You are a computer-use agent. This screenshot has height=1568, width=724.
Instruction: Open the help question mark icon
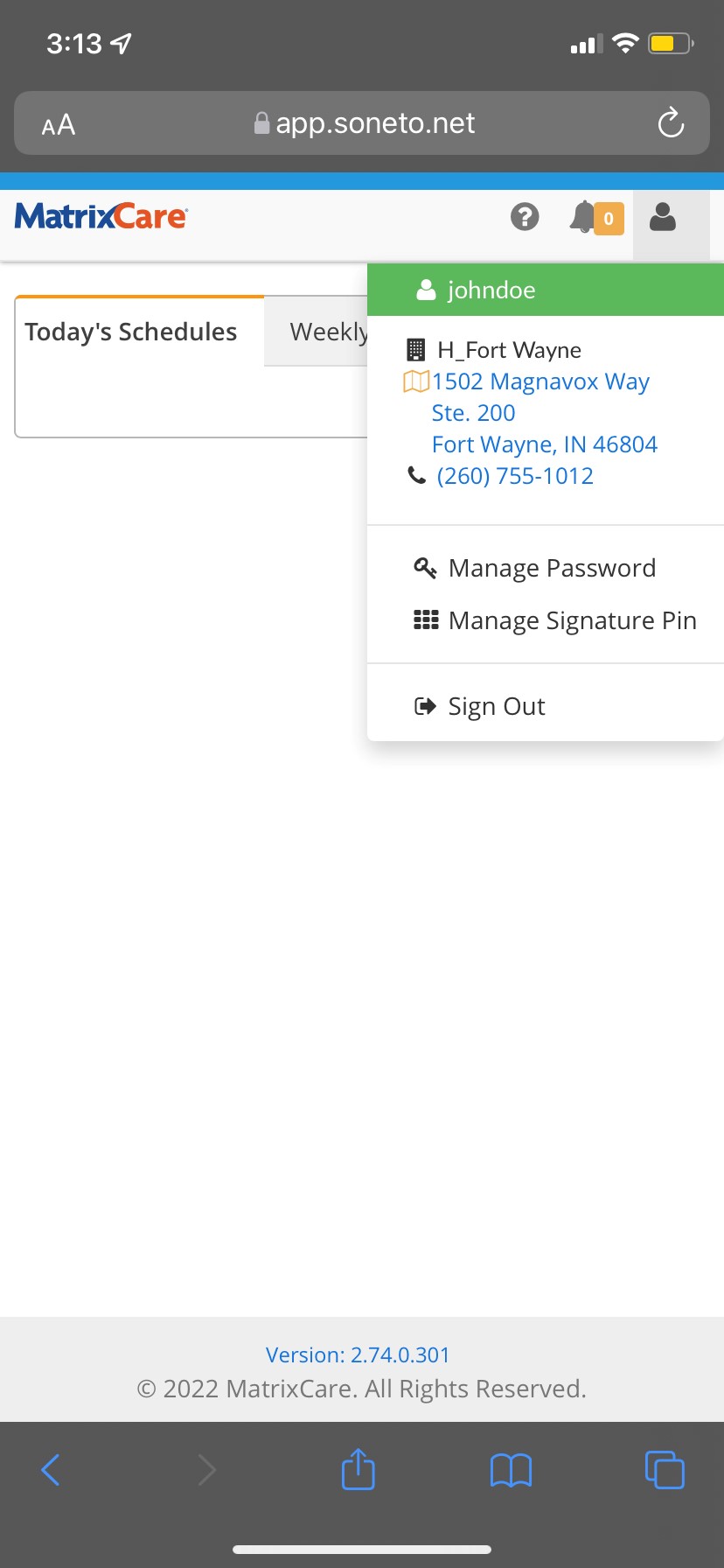(x=525, y=217)
